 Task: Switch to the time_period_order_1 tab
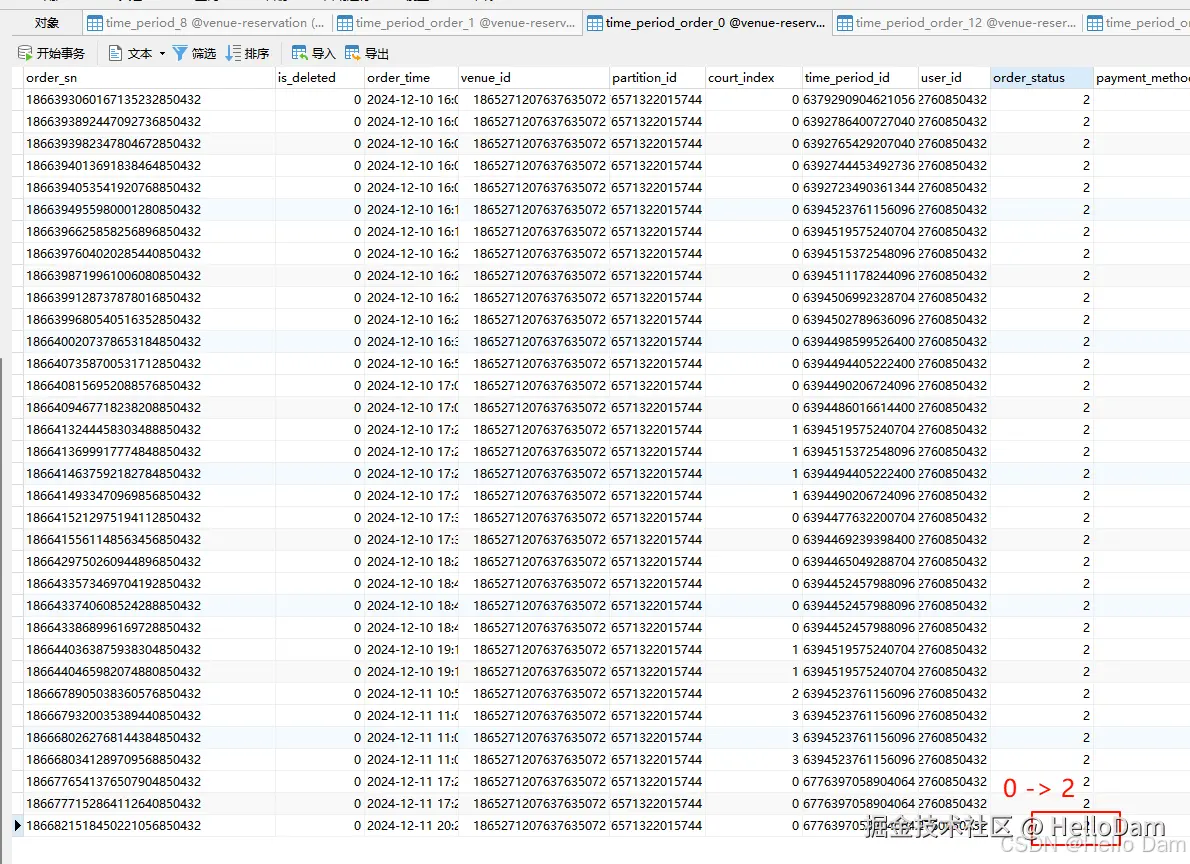[x=457, y=23]
